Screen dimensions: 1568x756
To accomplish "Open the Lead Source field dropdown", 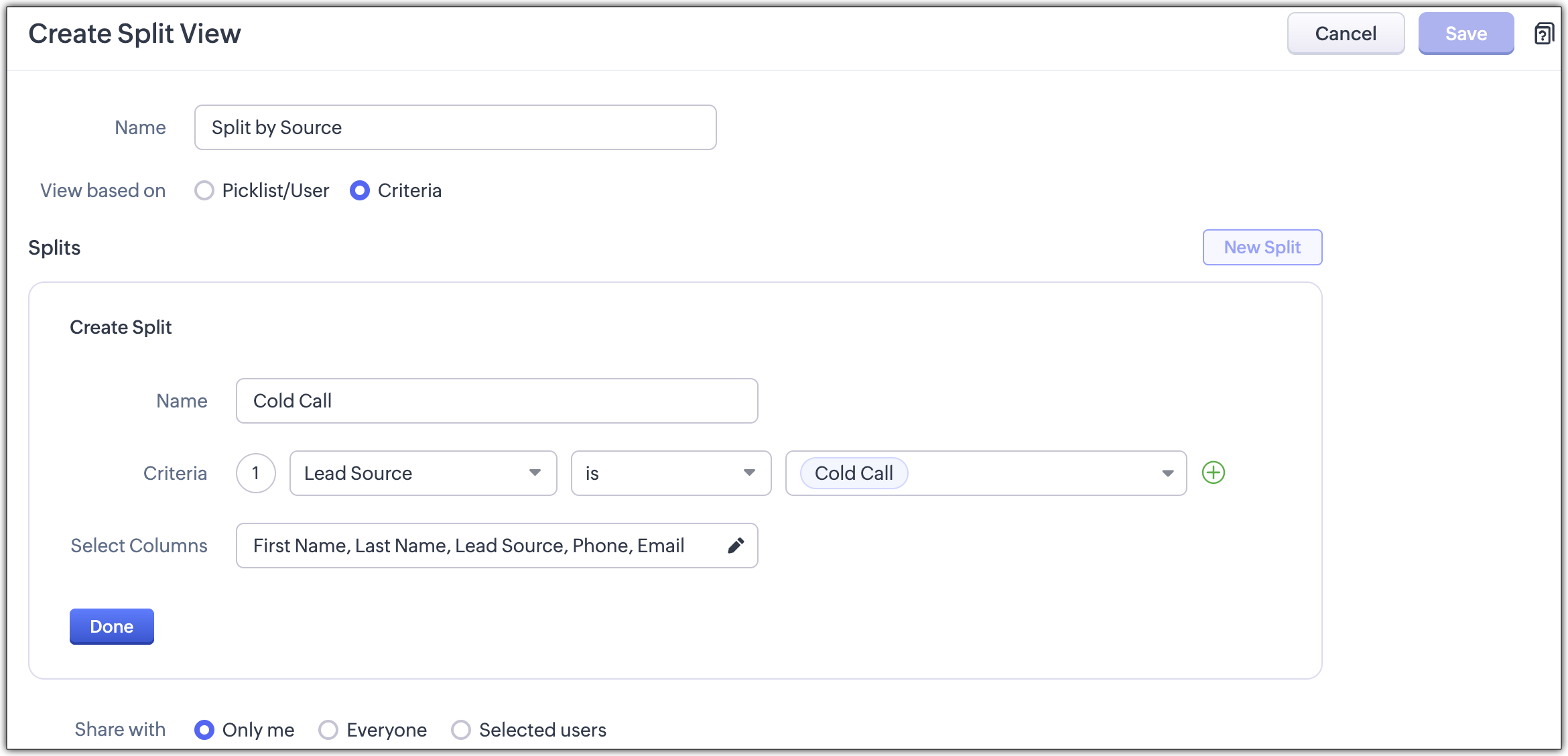I will [423, 473].
